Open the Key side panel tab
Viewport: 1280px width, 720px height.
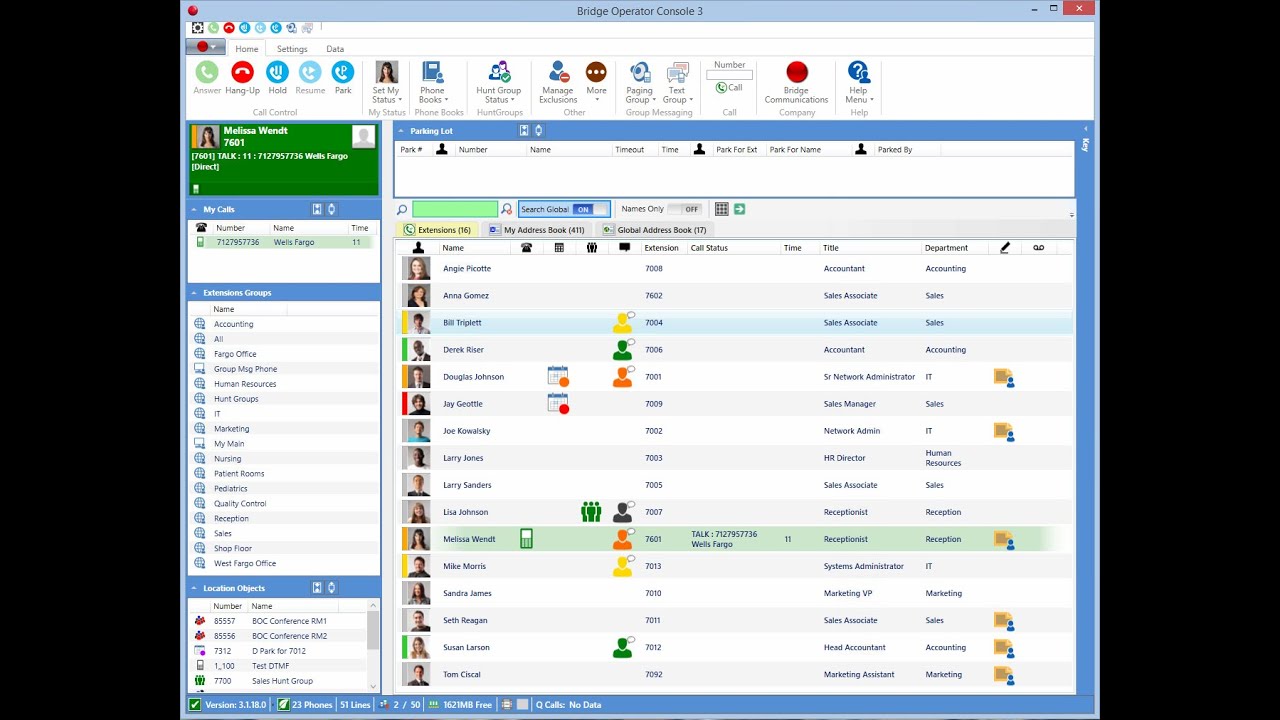tap(1085, 144)
